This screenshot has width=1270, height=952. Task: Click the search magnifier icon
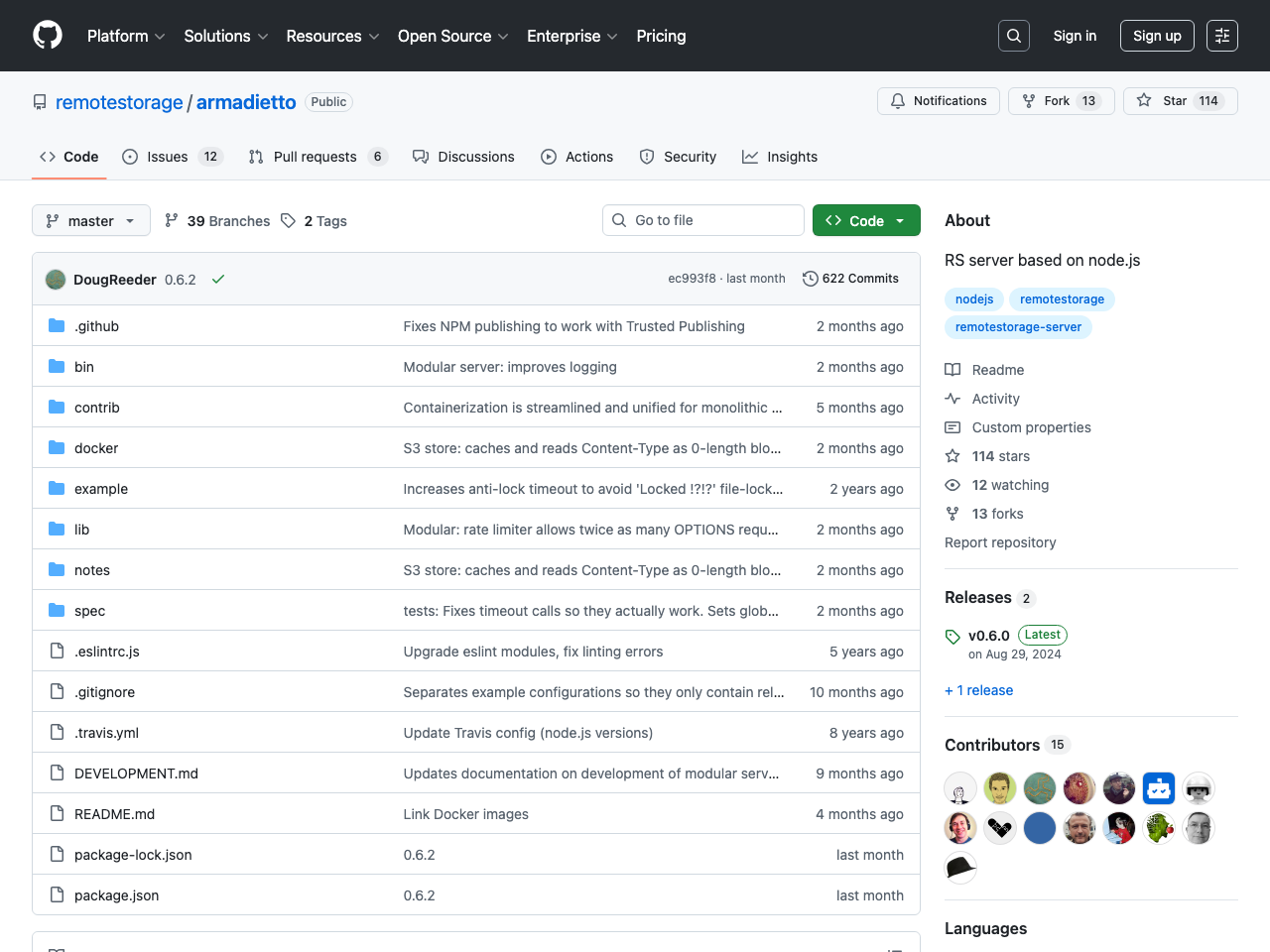pos(1013,35)
